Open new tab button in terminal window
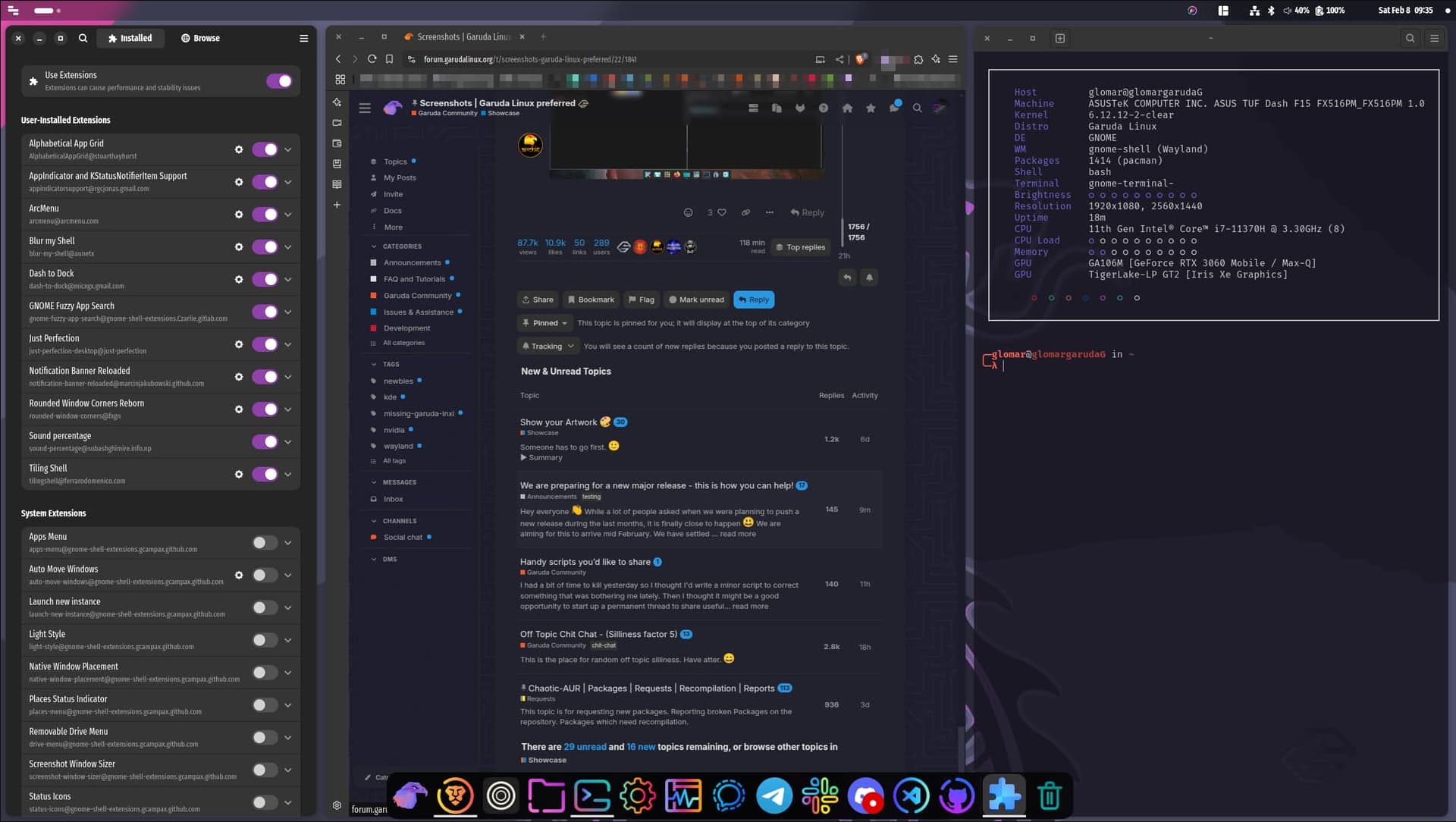This screenshot has width=1456, height=822. tap(1060, 38)
